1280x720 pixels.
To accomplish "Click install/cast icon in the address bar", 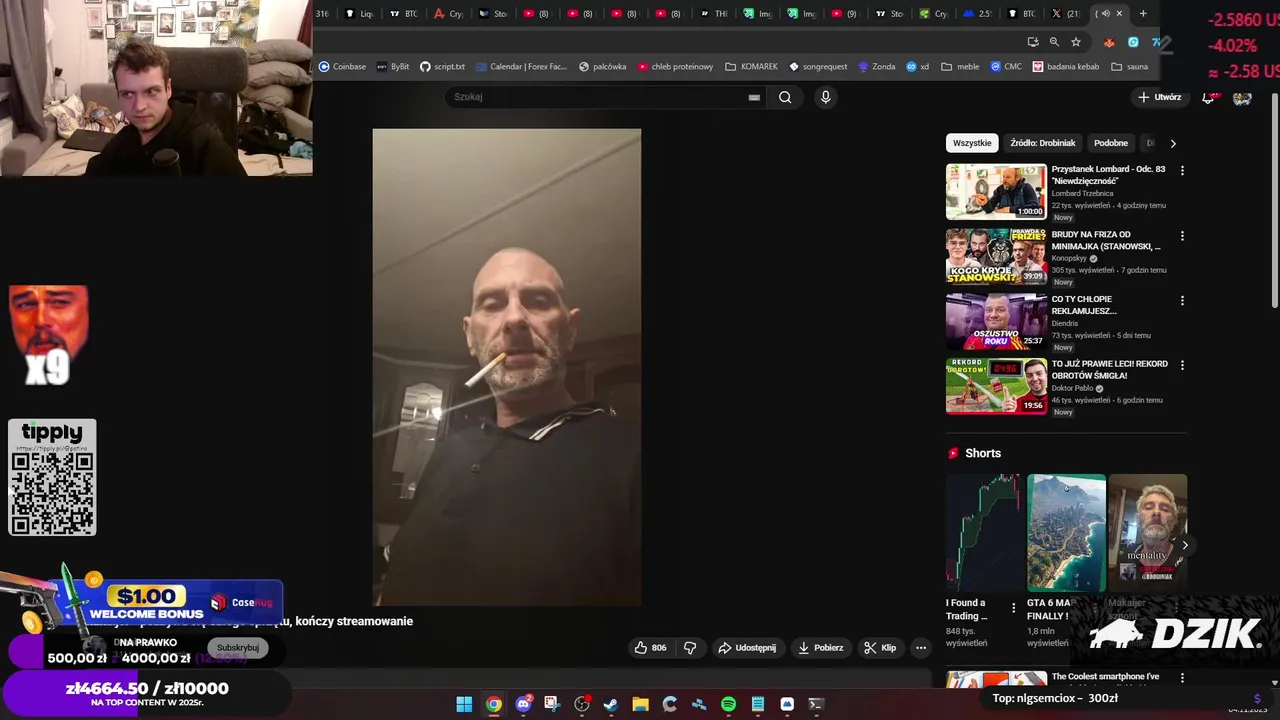I will [x=1032, y=42].
